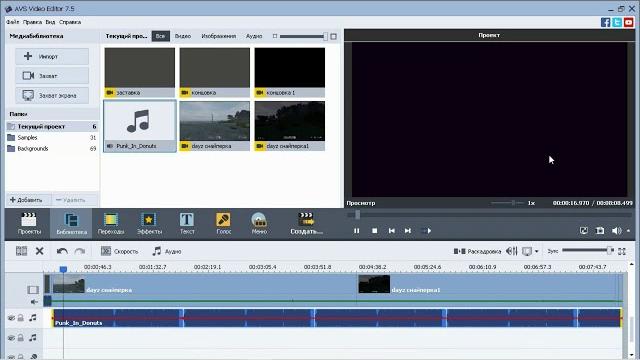Click the music note icon of Punk_In_Donuts track
The width and height of the screenshot is (640, 360).
point(33,318)
